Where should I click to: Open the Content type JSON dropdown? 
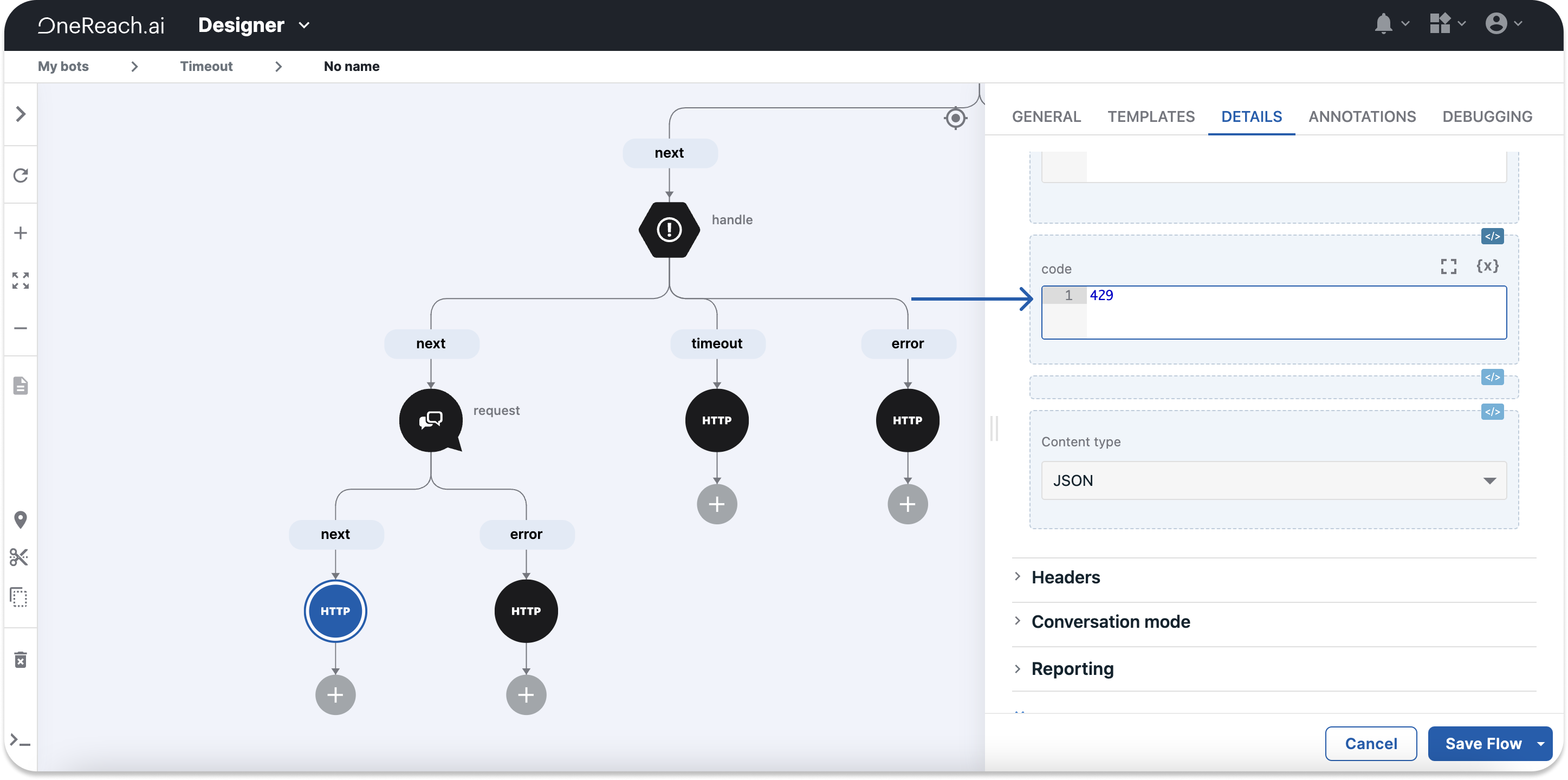pyautogui.click(x=1273, y=480)
